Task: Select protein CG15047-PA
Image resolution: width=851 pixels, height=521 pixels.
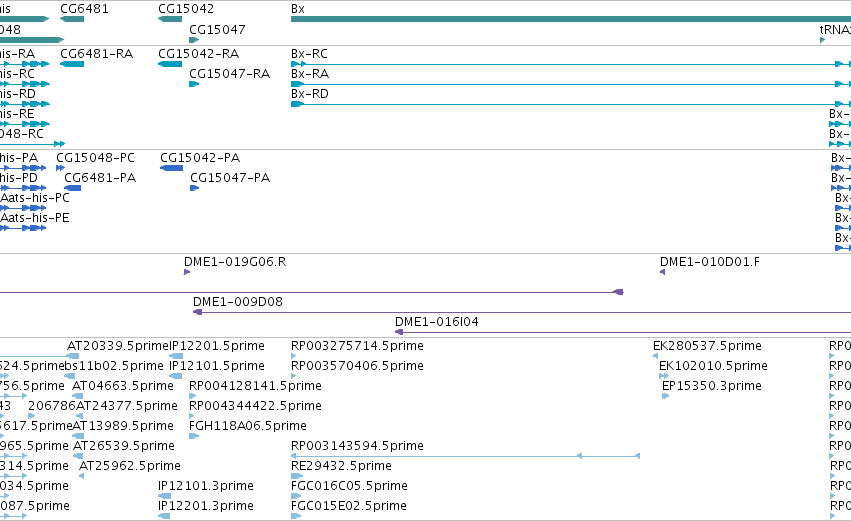Action: click(230, 178)
